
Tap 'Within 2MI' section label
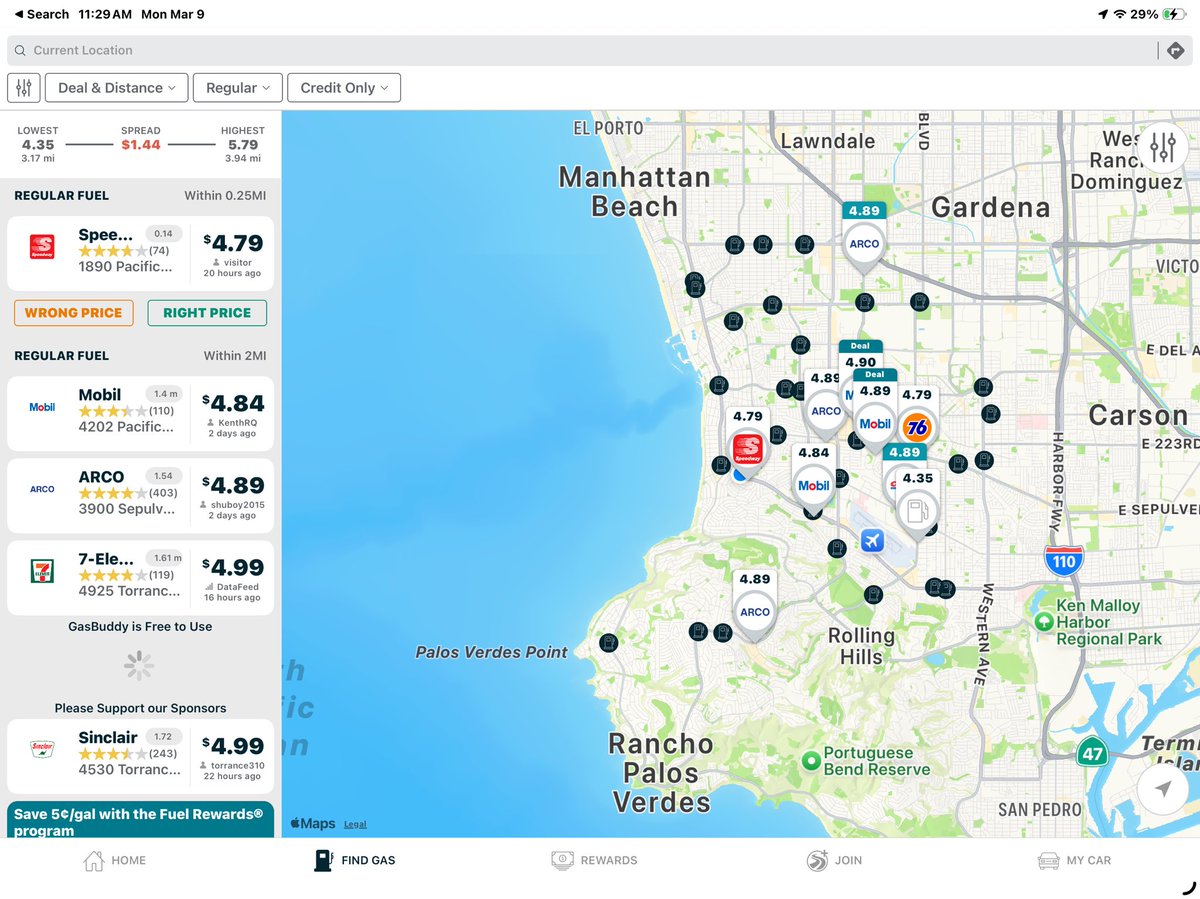pyautogui.click(x=235, y=355)
